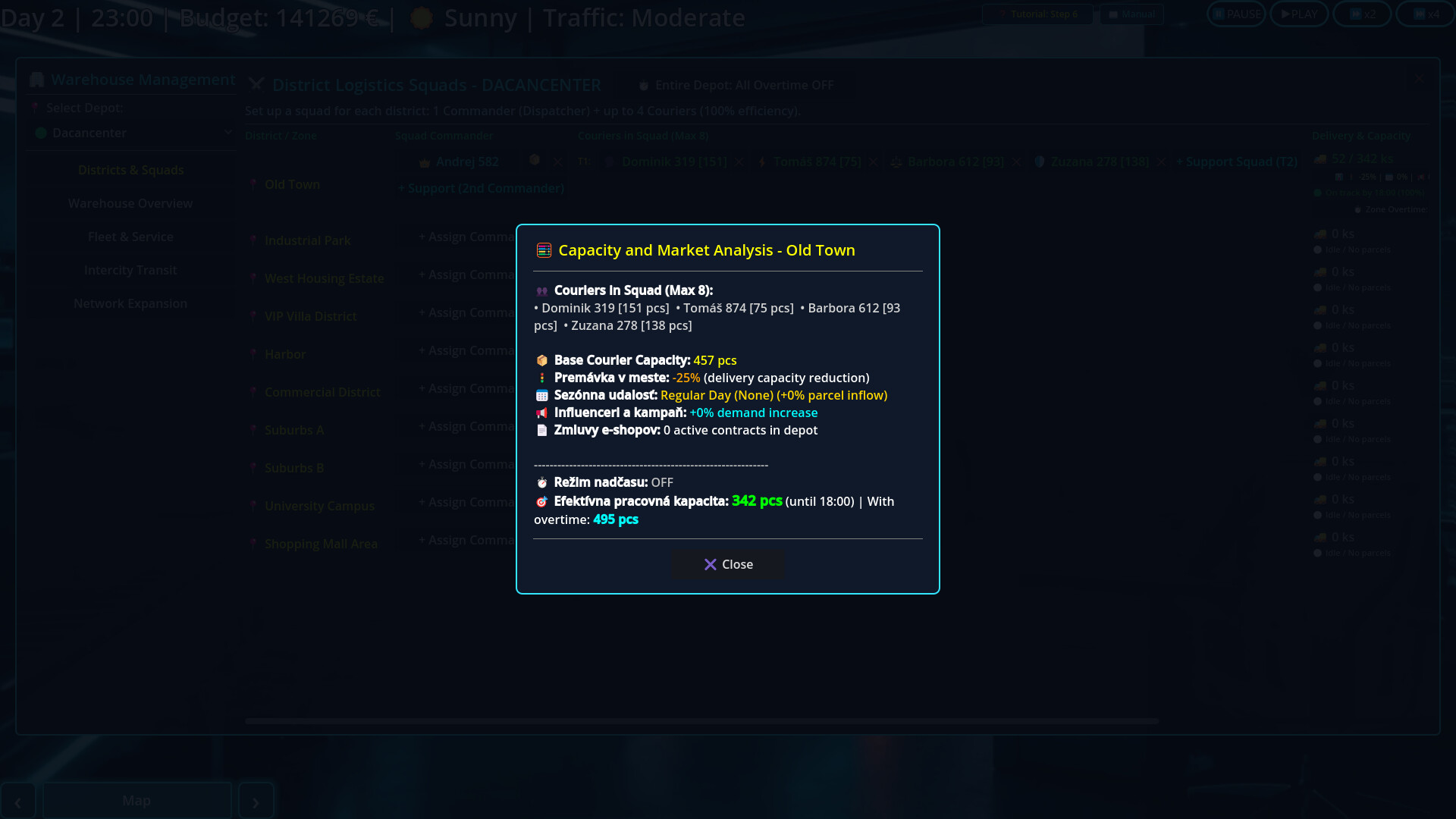Remove courier Zuzana 278 with the X
Image resolution: width=1456 pixels, height=819 pixels.
[1161, 162]
